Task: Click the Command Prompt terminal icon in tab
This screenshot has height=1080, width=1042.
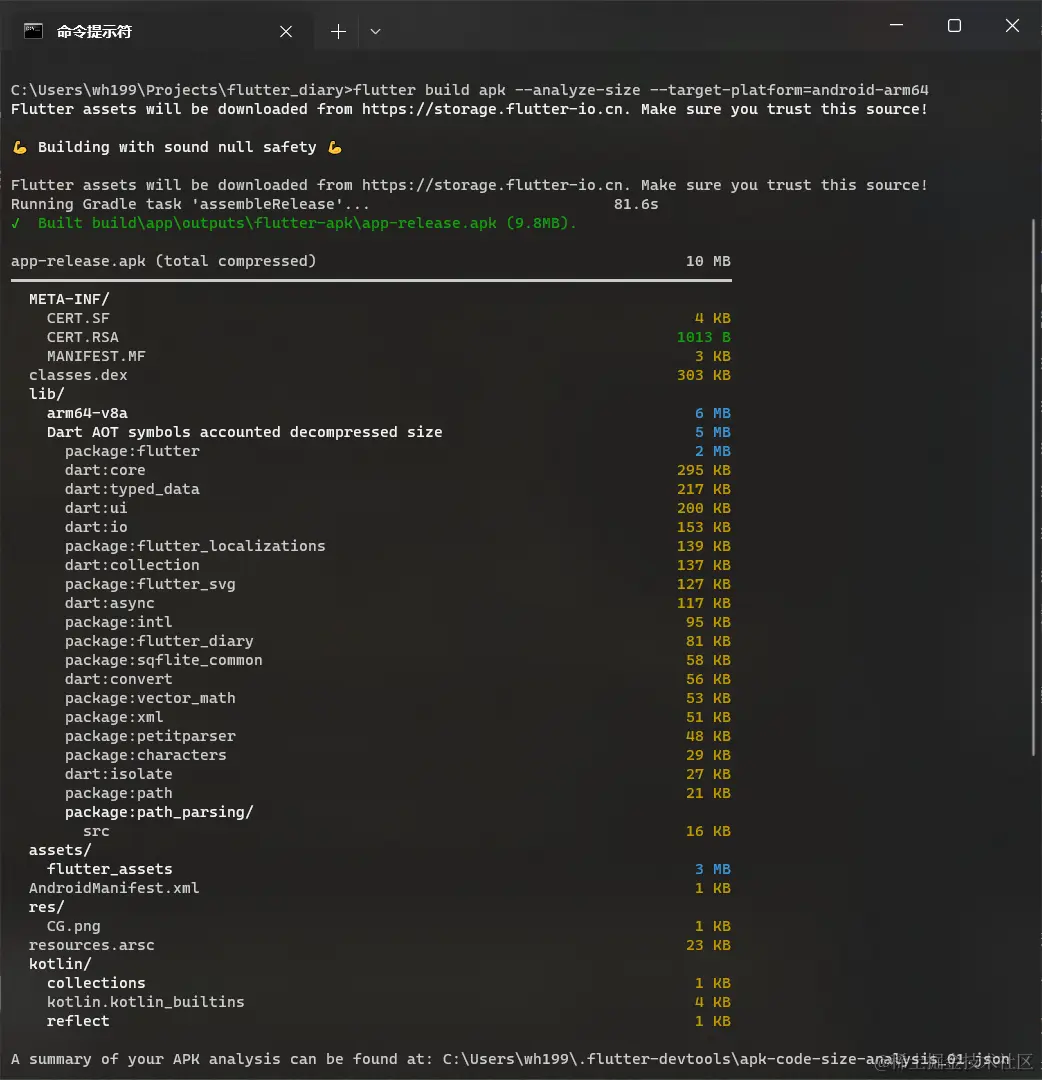Action: [x=33, y=32]
